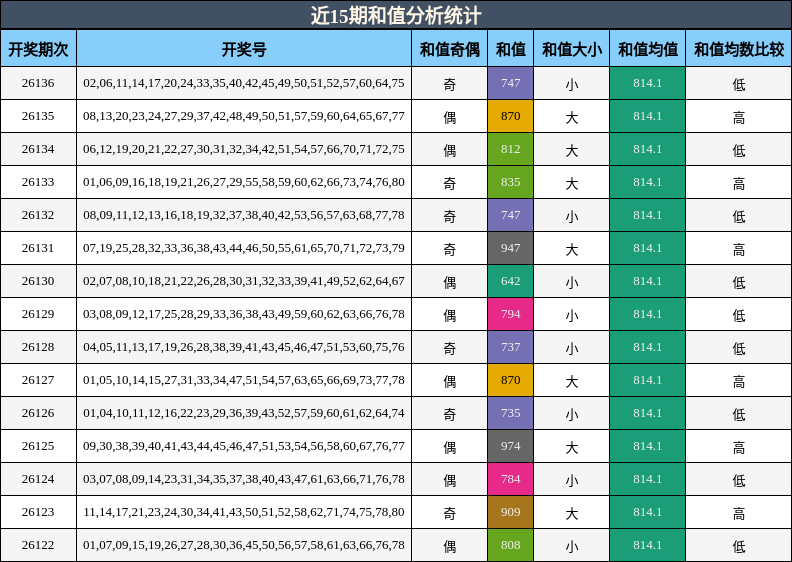Click purple sum cell 747 in row 26132
The width and height of the screenshot is (792, 562).
click(511, 215)
